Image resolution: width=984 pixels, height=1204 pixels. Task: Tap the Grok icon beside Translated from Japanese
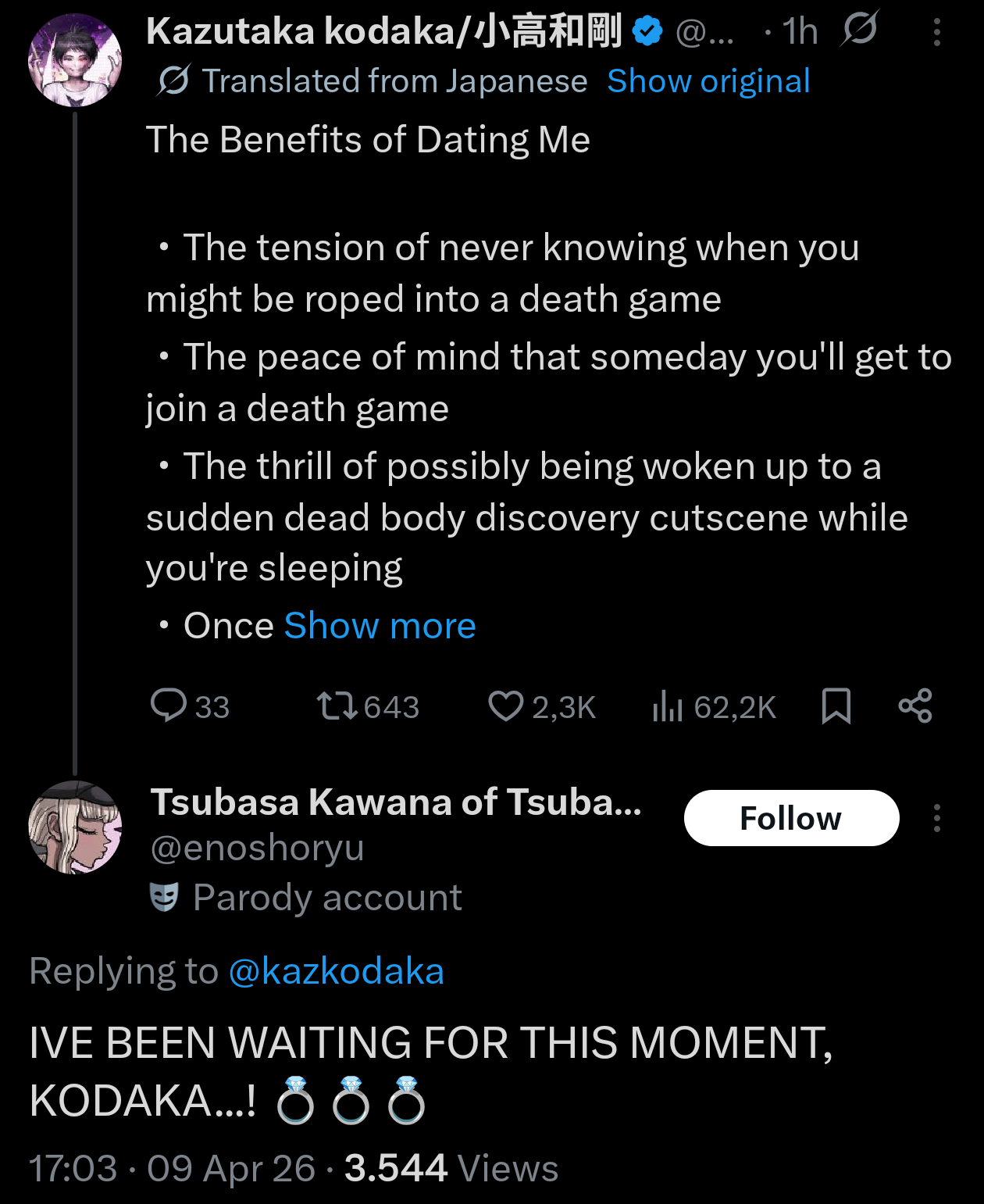[x=173, y=80]
